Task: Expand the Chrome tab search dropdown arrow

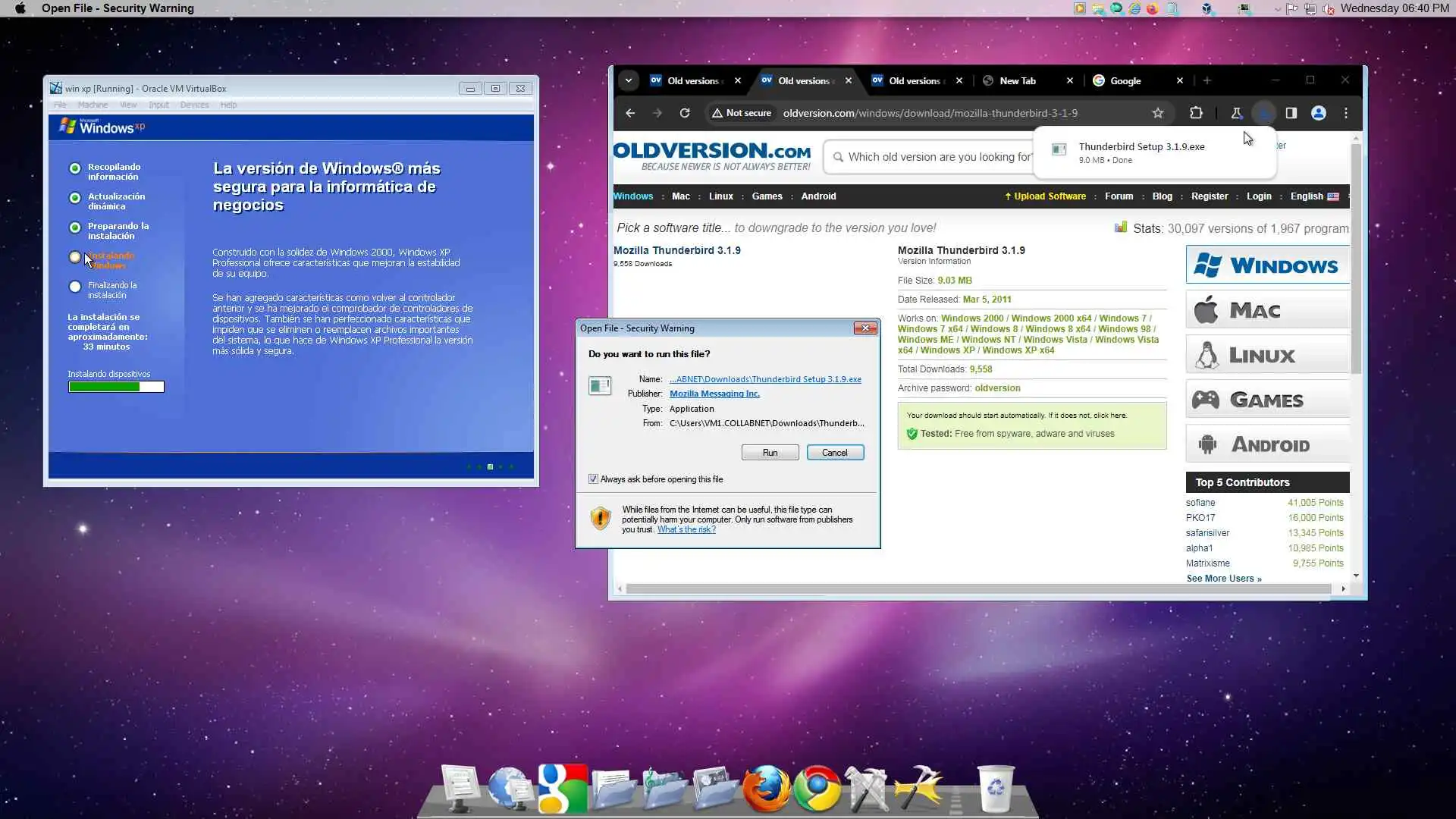Action: [x=628, y=80]
